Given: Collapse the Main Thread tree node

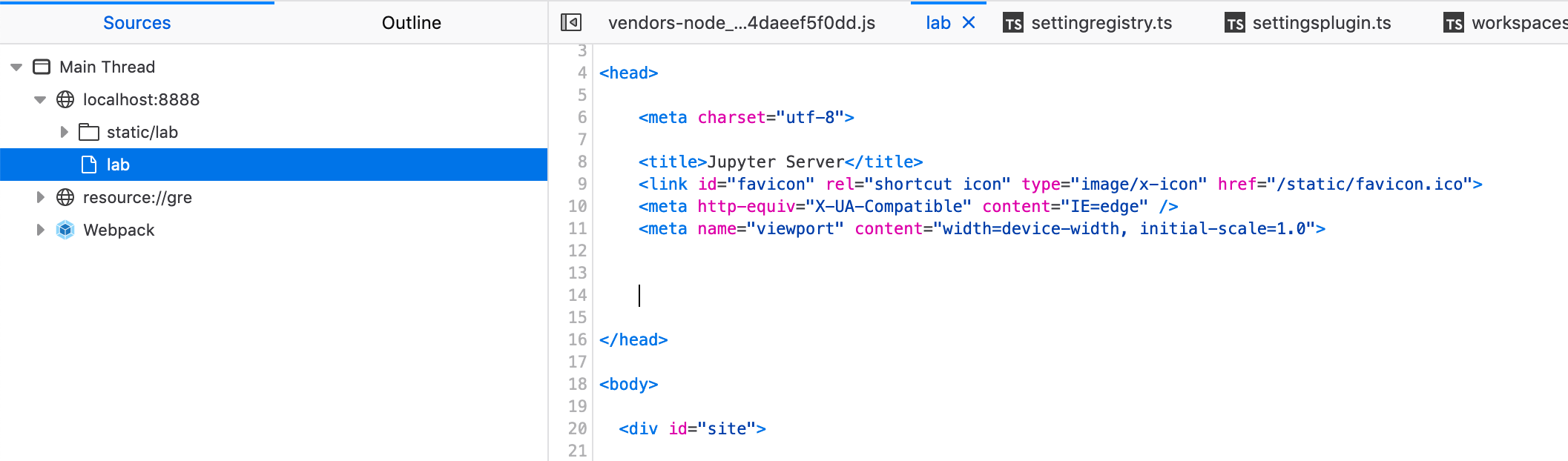Looking at the screenshot, I should click(x=16, y=67).
